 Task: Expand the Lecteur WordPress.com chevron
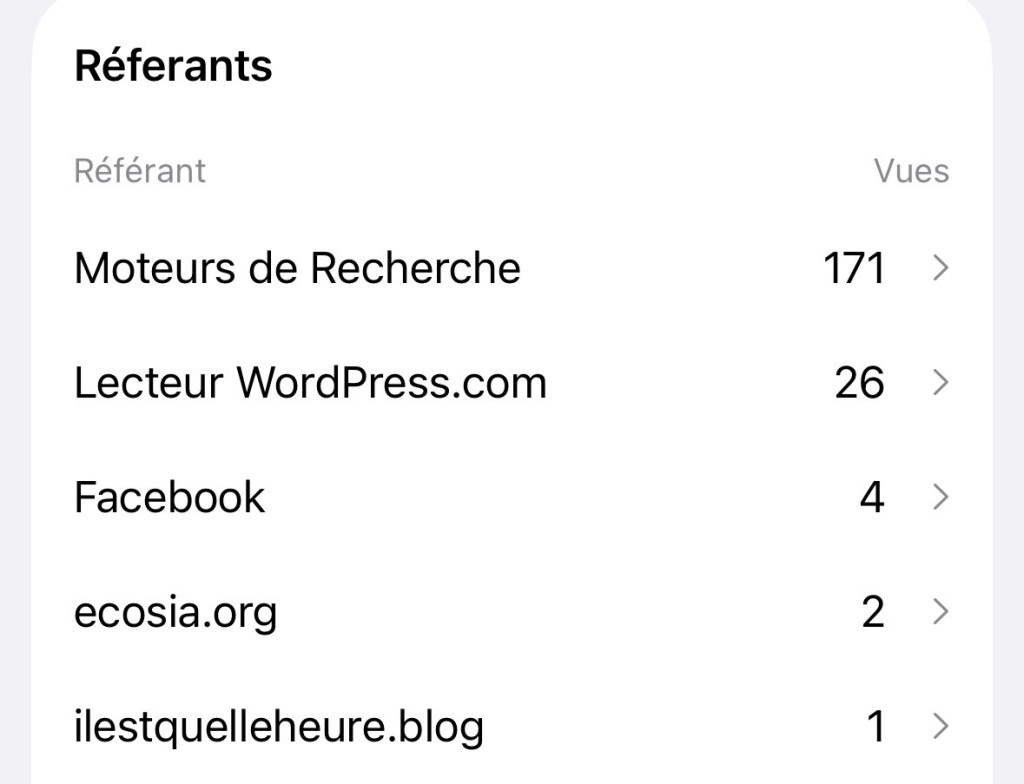tap(940, 382)
